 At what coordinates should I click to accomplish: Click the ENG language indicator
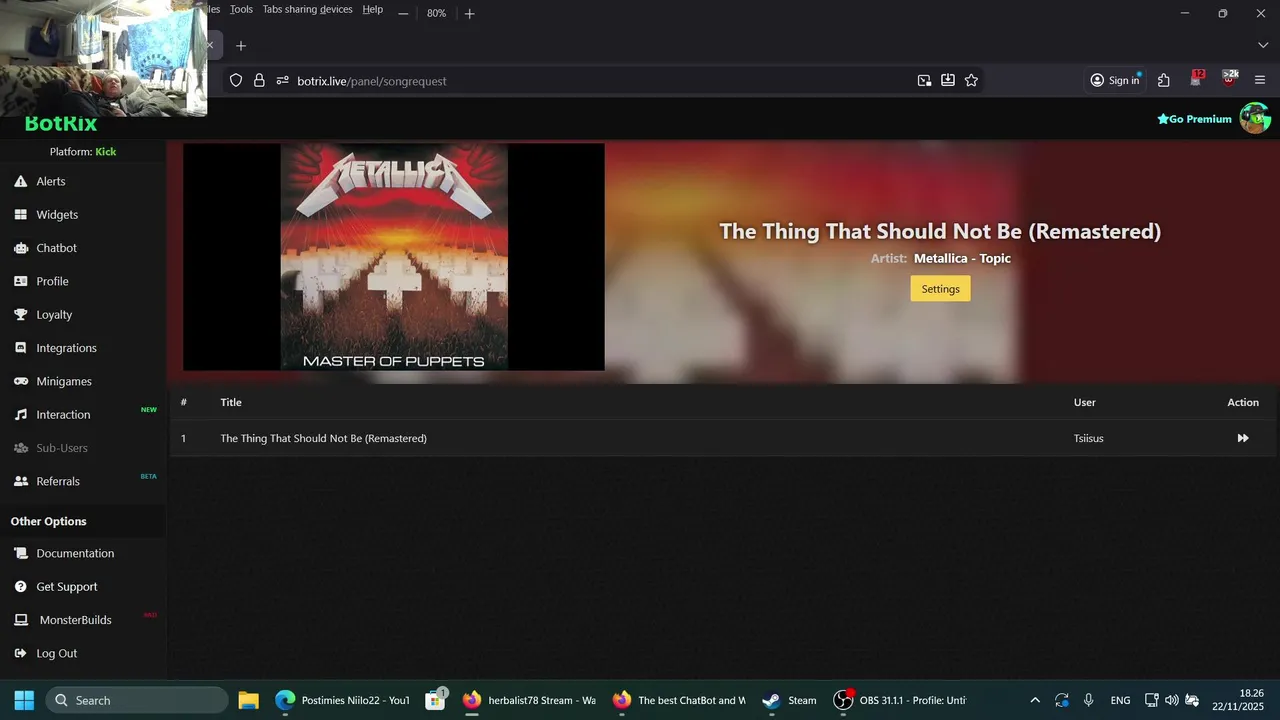point(1120,700)
